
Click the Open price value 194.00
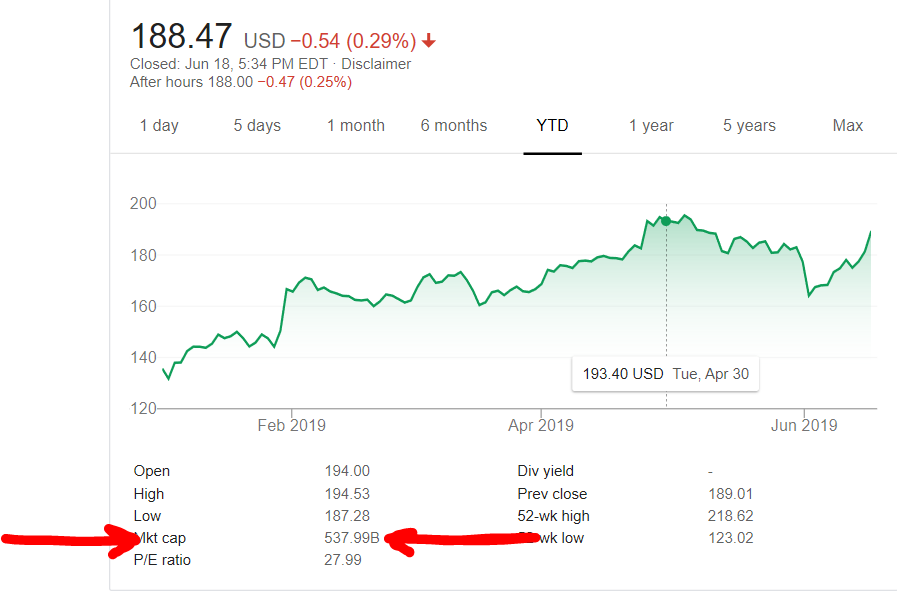[x=347, y=471]
